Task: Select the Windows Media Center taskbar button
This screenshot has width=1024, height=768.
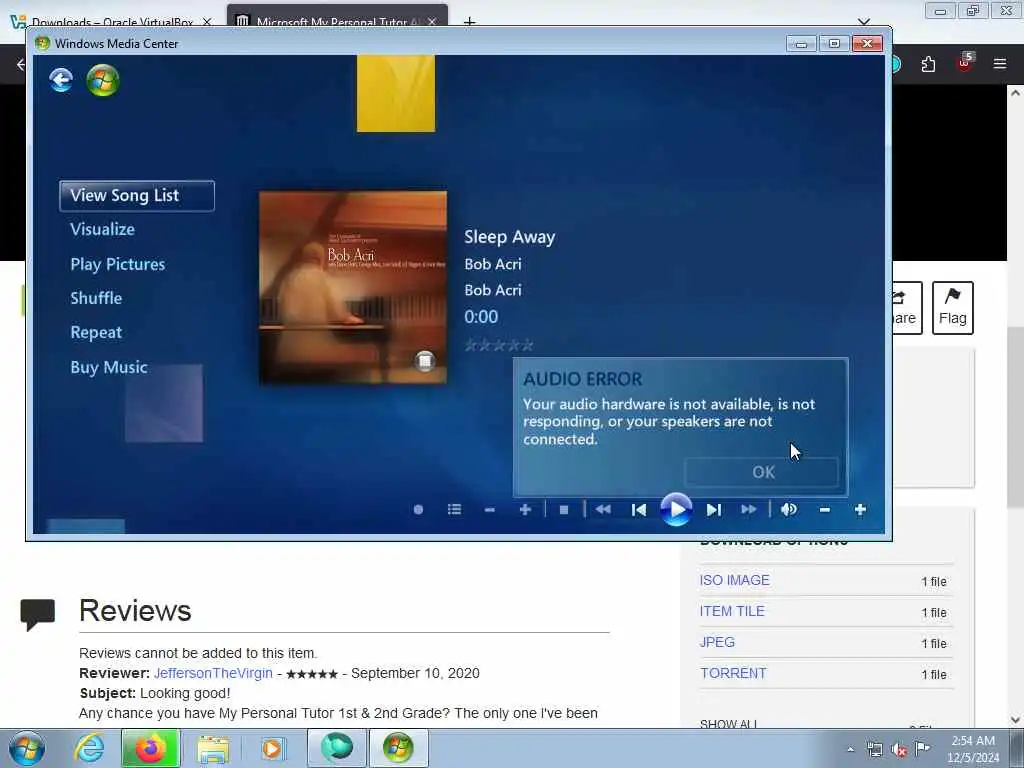Action: 398,748
